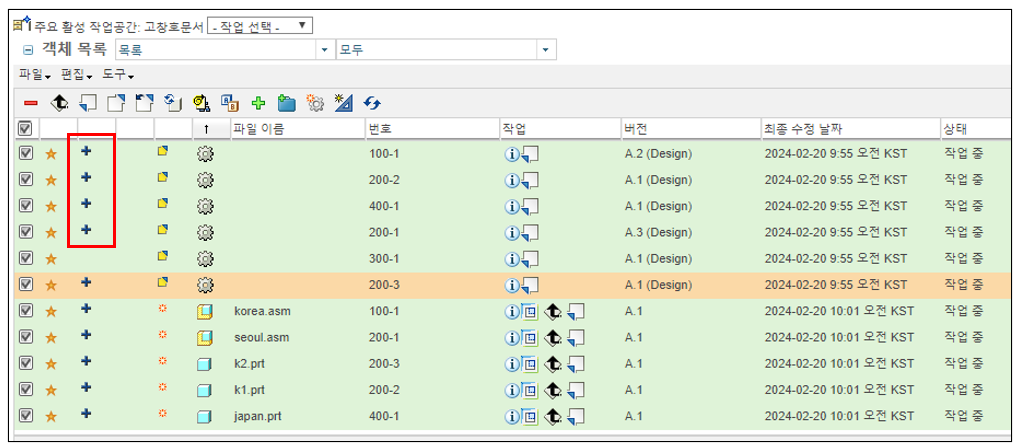Open info icon for korea.asm row
The height and width of the screenshot is (447, 1019).
pyautogui.click(x=511, y=312)
